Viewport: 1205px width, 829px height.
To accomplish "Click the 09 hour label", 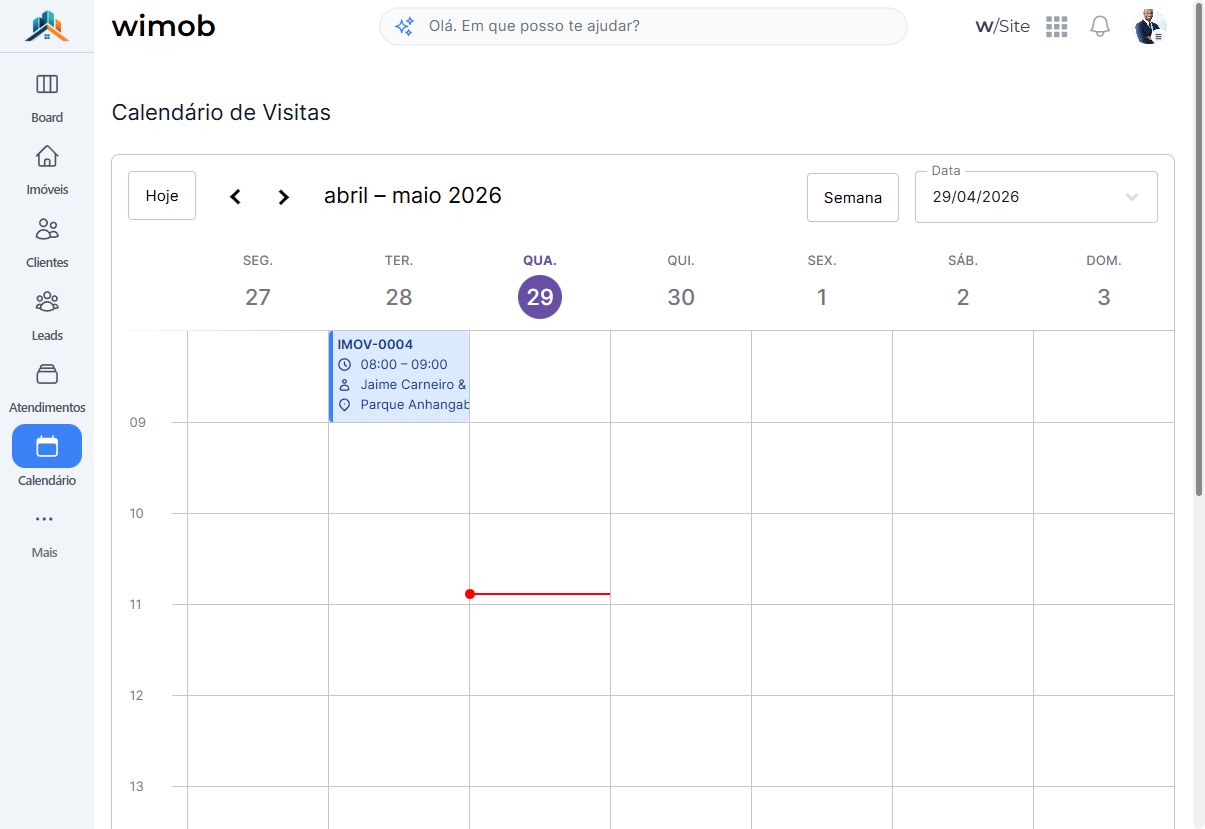I will 138,423.
